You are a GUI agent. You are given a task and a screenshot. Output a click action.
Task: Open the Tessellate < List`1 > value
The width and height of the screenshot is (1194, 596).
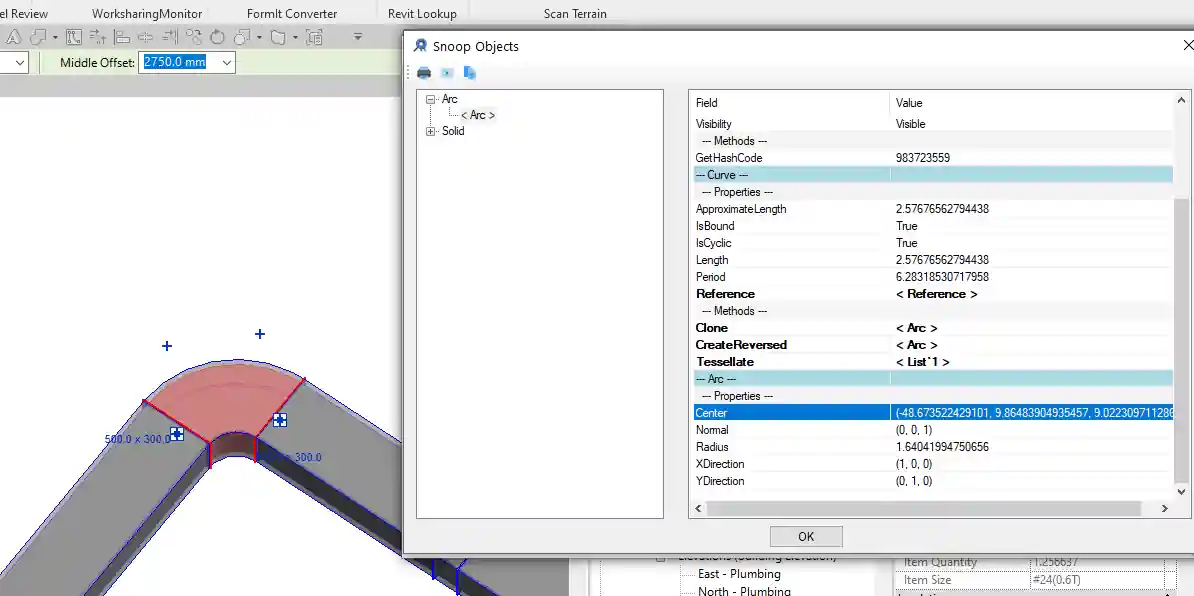click(922, 362)
